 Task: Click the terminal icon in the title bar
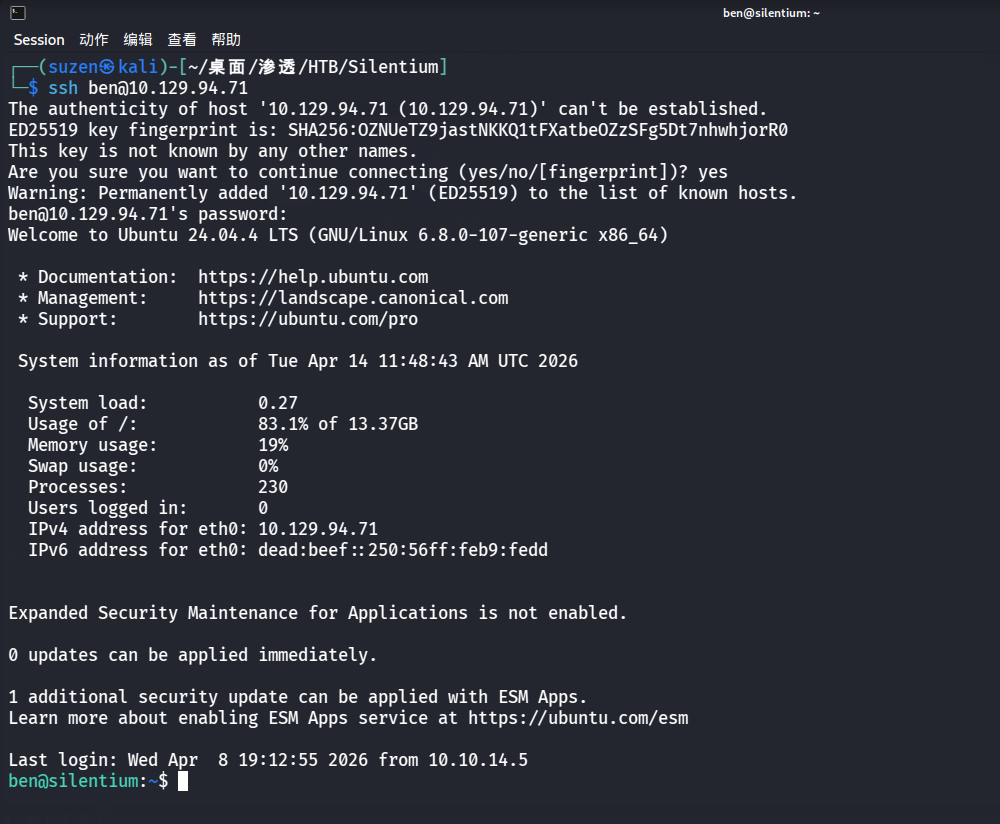[19, 13]
